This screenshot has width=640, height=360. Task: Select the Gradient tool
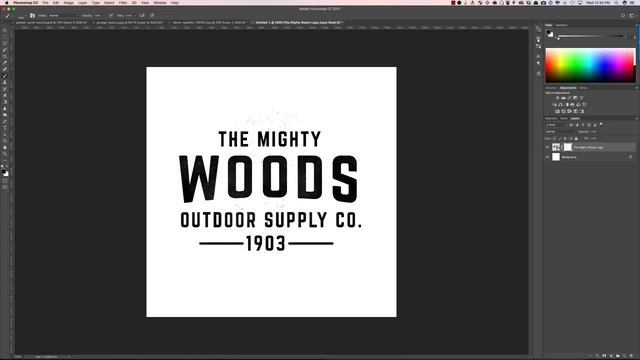tap(5, 102)
